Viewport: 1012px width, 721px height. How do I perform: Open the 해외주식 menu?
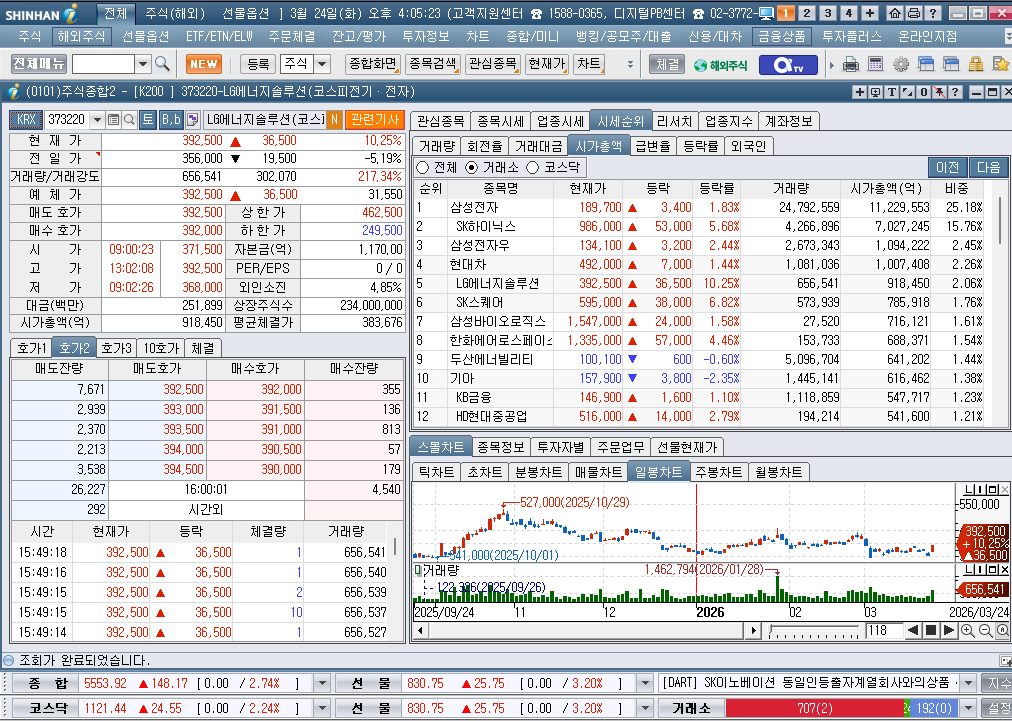[x=80, y=37]
